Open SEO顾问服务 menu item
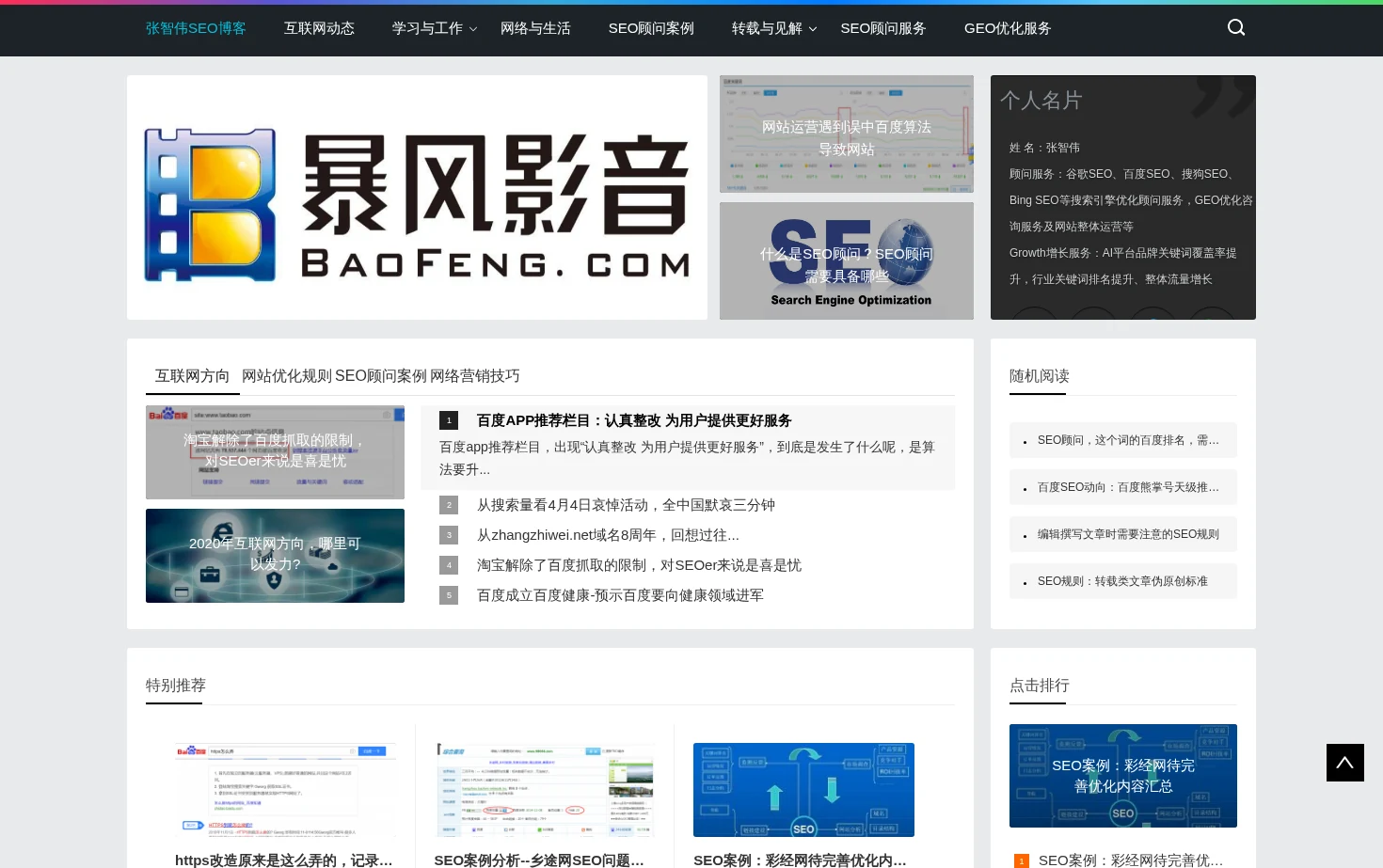 click(x=883, y=28)
